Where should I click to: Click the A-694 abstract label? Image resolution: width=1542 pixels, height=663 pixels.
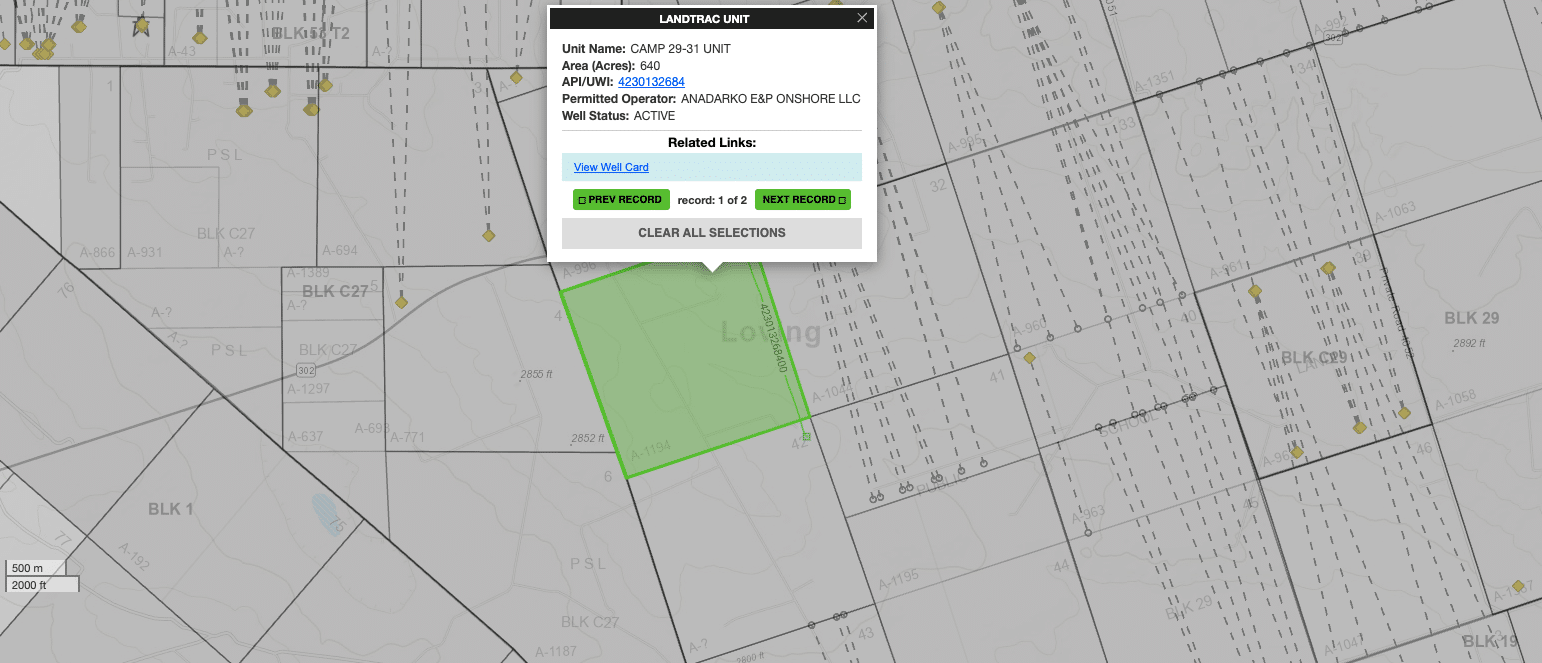click(339, 250)
